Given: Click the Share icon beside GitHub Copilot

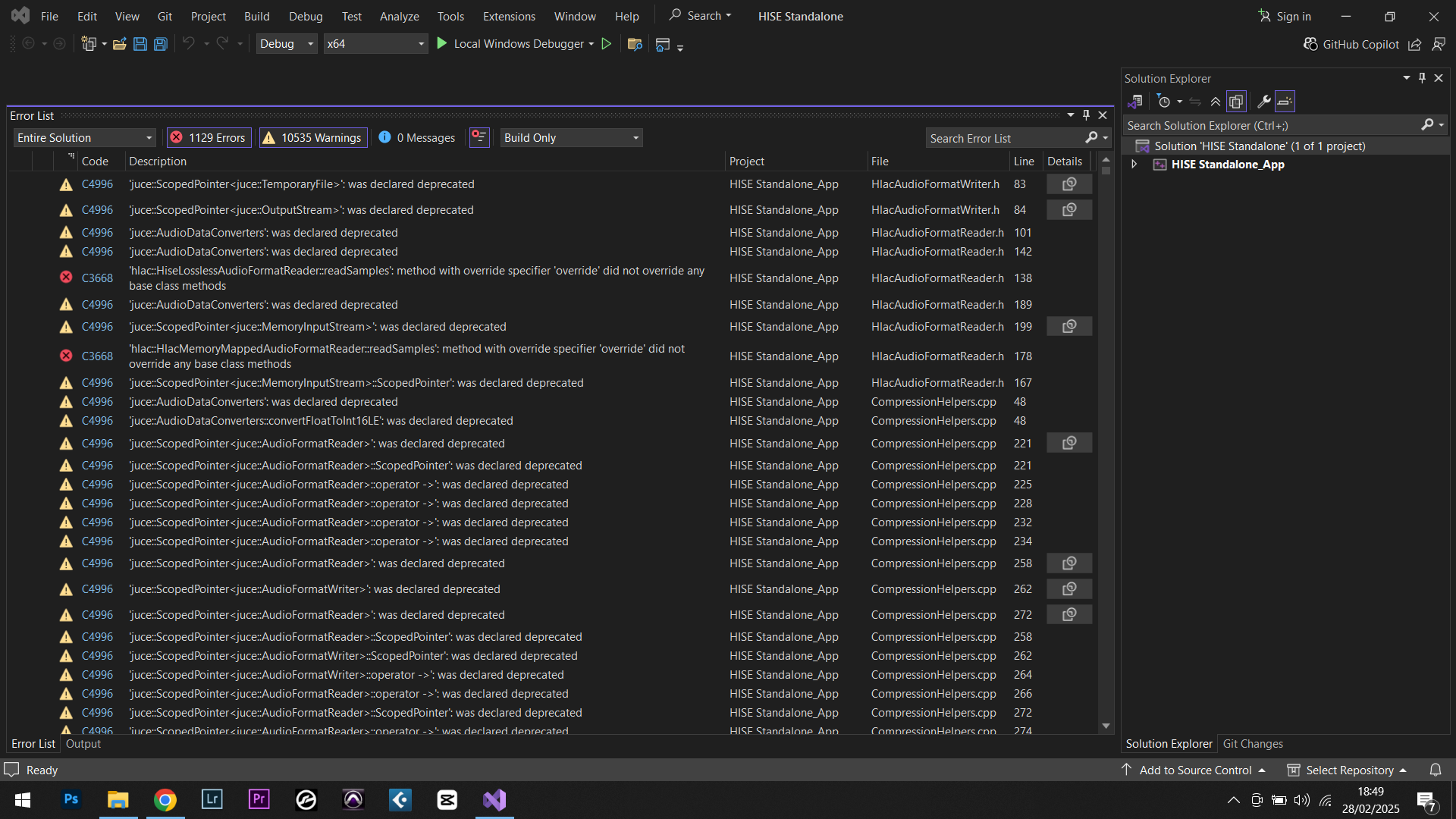Looking at the screenshot, I should point(1415,45).
